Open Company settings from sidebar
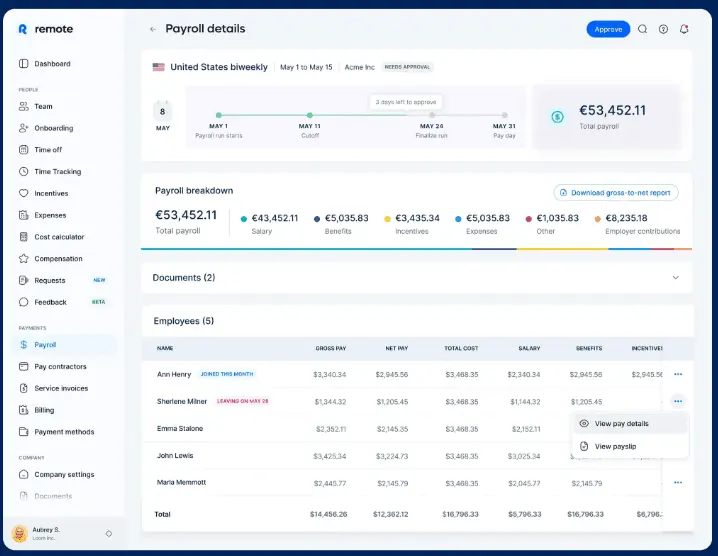 [65, 474]
